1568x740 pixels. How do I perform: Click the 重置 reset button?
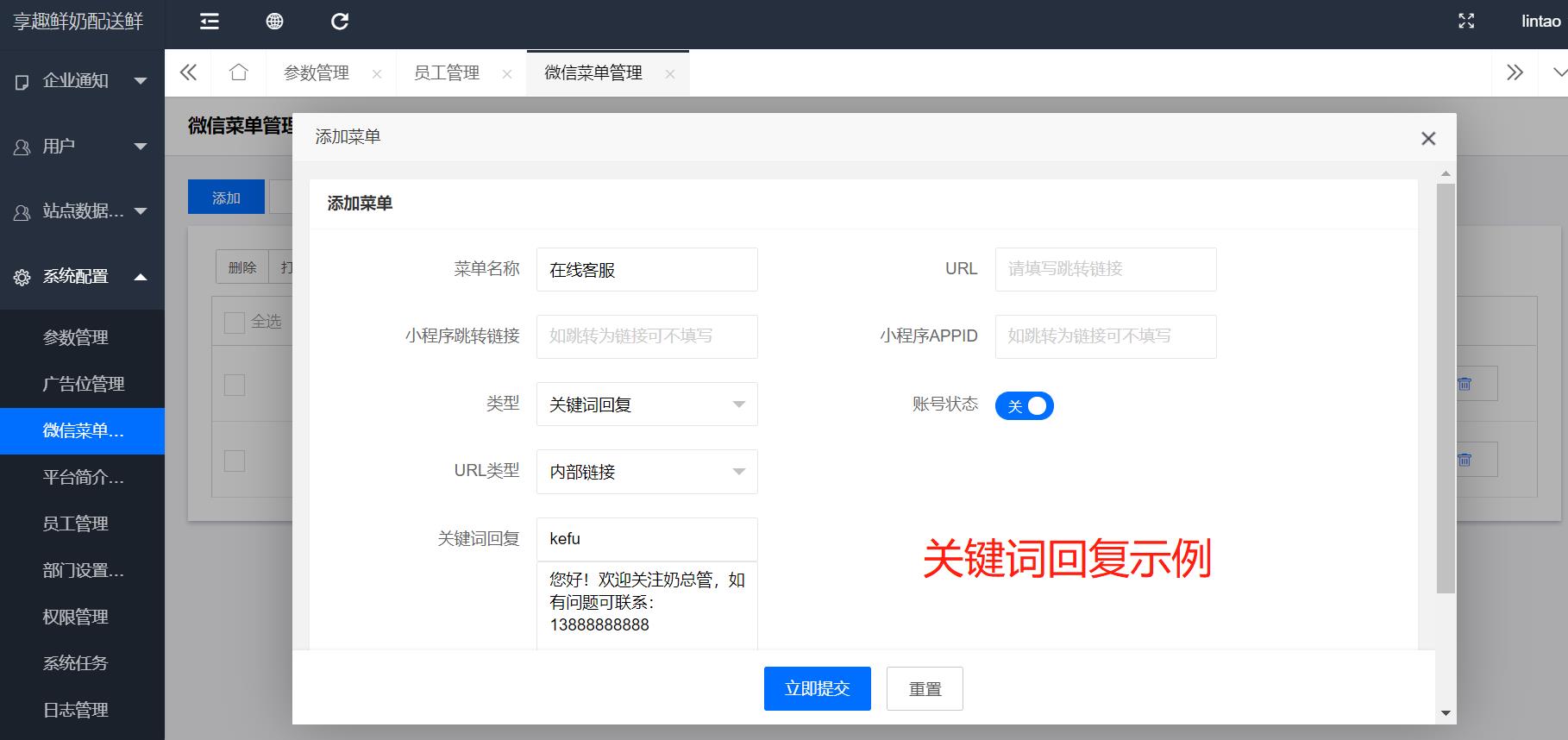925,688
